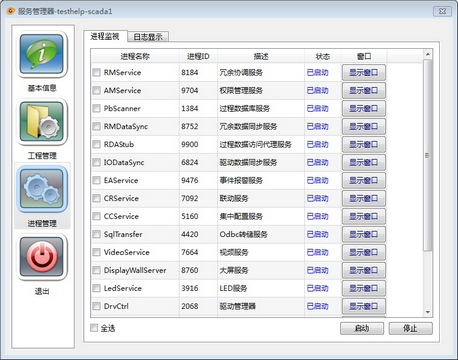Click the 状态 column header
Screen dimensions: 458x360
[323, 56]
